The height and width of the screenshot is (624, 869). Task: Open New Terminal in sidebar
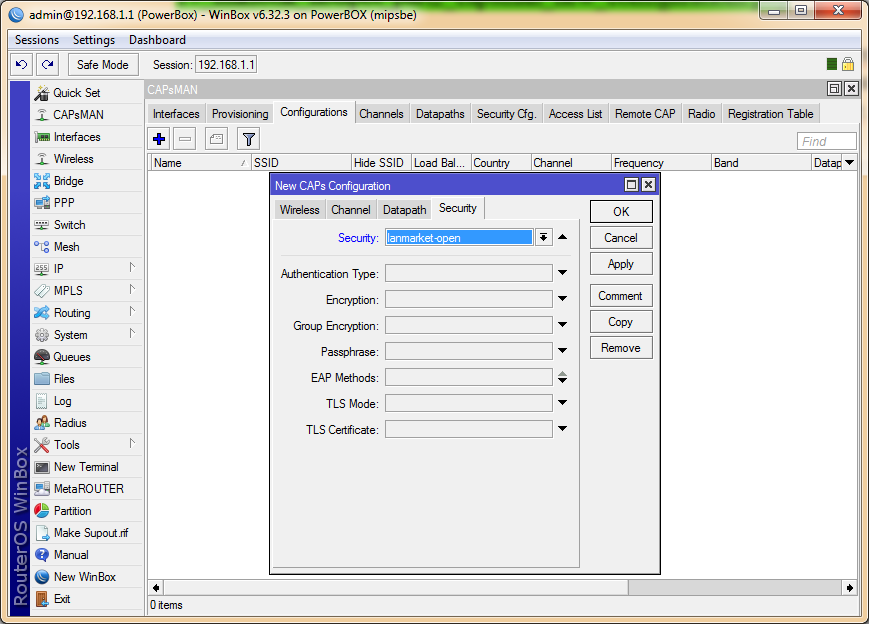[85, 467]
